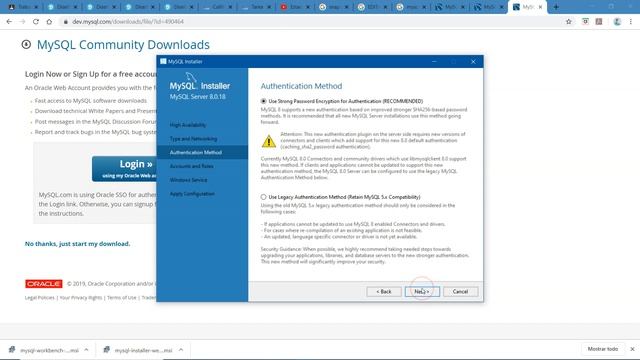Click the red extension icon in toolbar
The image size is (640, 360).
599,22
